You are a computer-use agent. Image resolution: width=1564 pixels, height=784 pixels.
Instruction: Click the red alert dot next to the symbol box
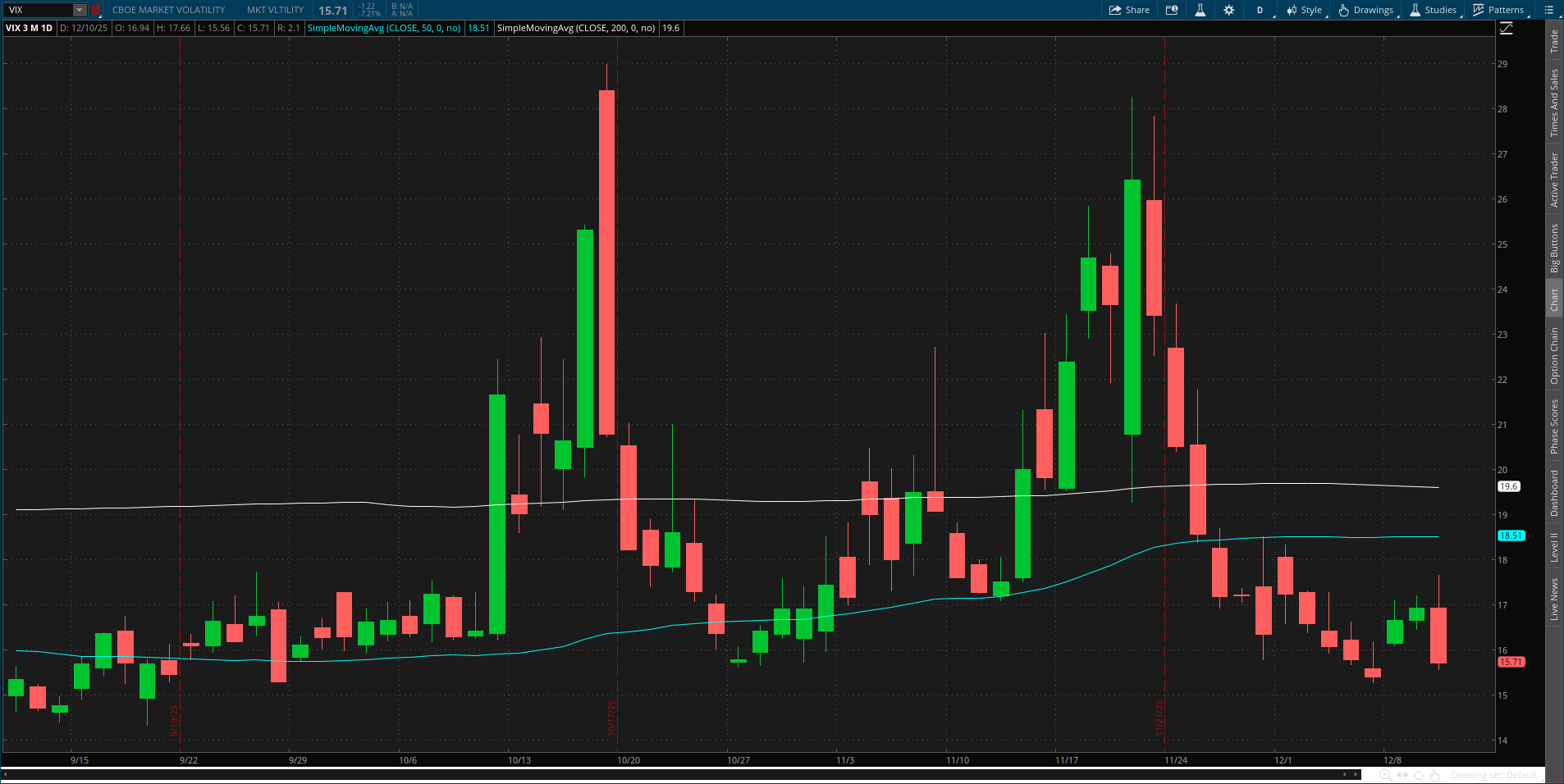96,10
